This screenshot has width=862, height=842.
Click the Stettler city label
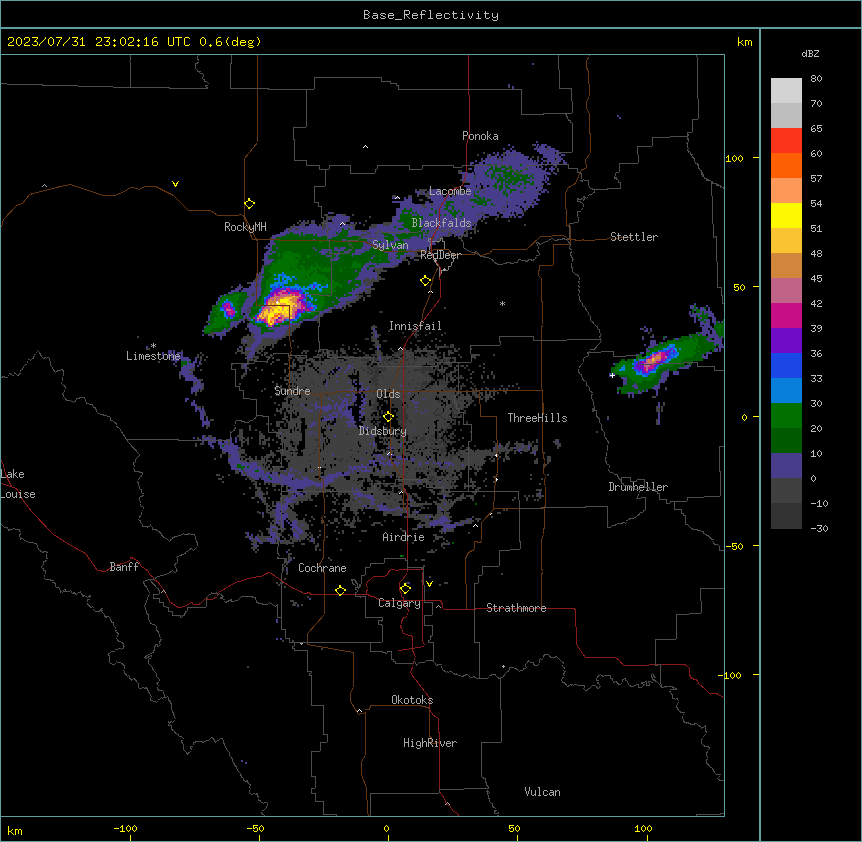pyautogui.click(x=634, y=237)
